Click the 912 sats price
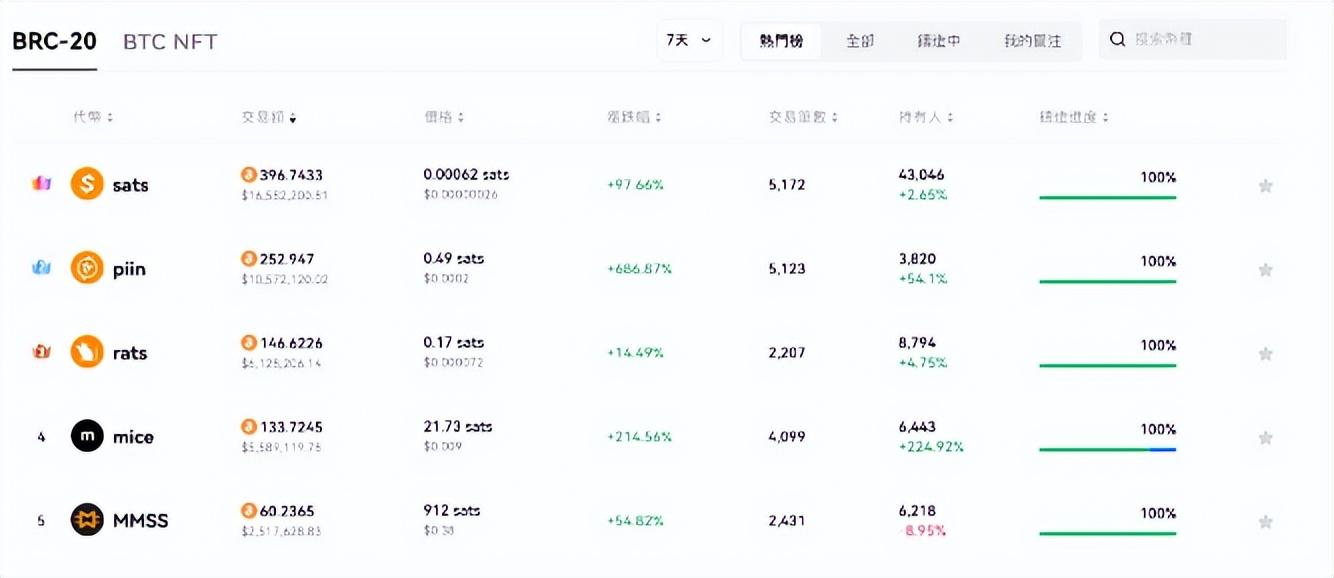 tap(452, 511)
